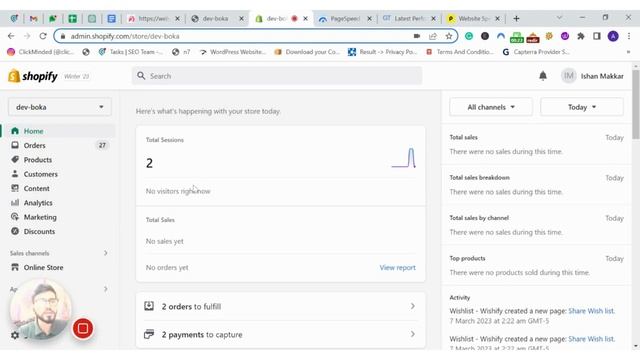Open the All channels dropdown
640x360 pixels.
coord(491,107)
